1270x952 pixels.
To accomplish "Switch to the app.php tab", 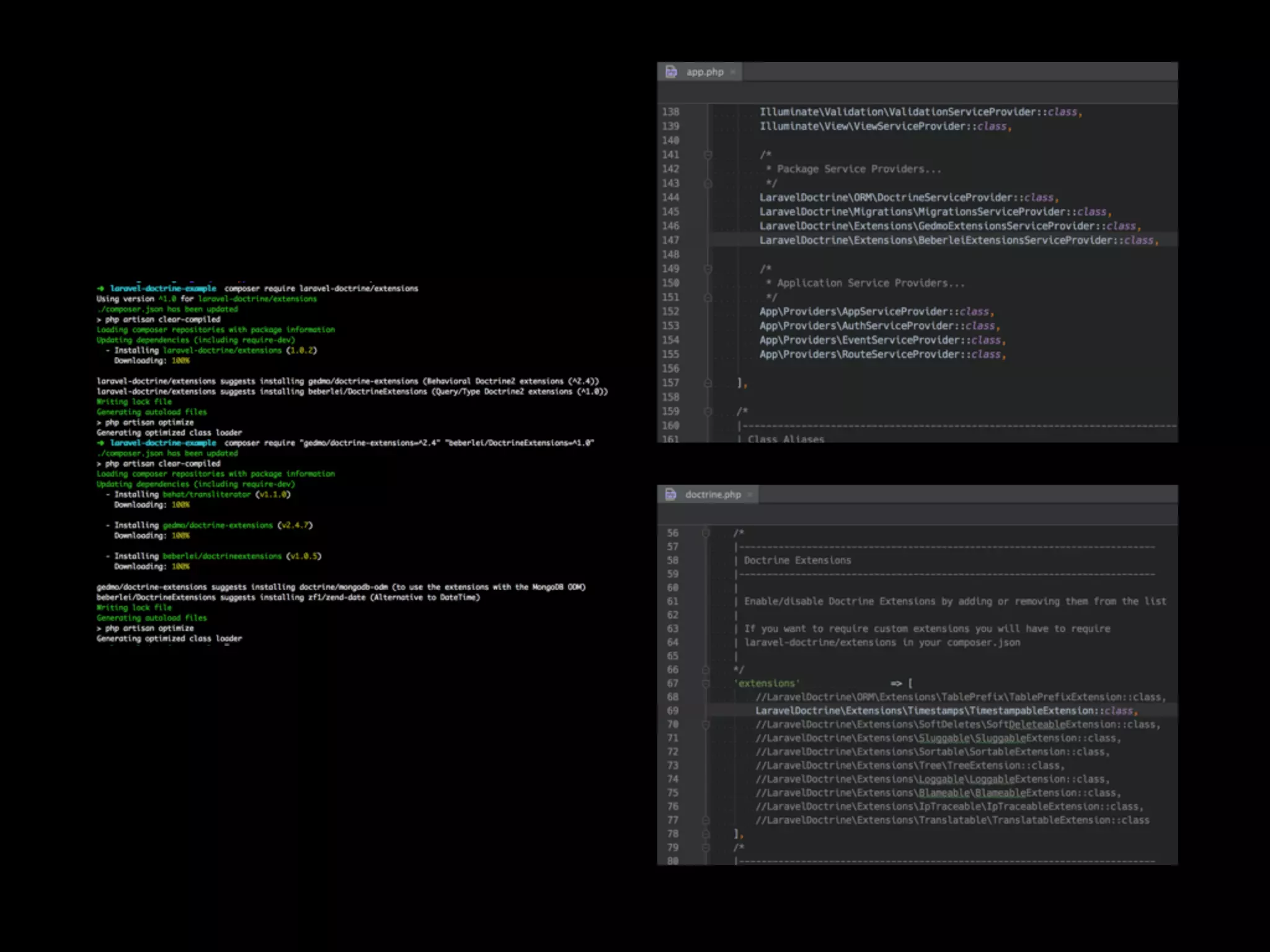I will click(704, 72).
